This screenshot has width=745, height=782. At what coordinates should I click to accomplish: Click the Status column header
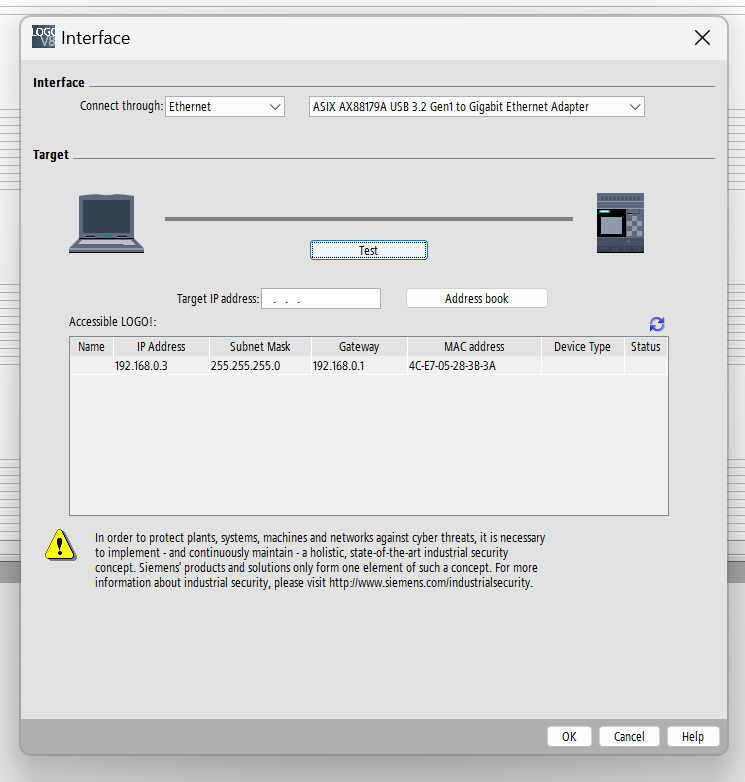click(645, 347)
